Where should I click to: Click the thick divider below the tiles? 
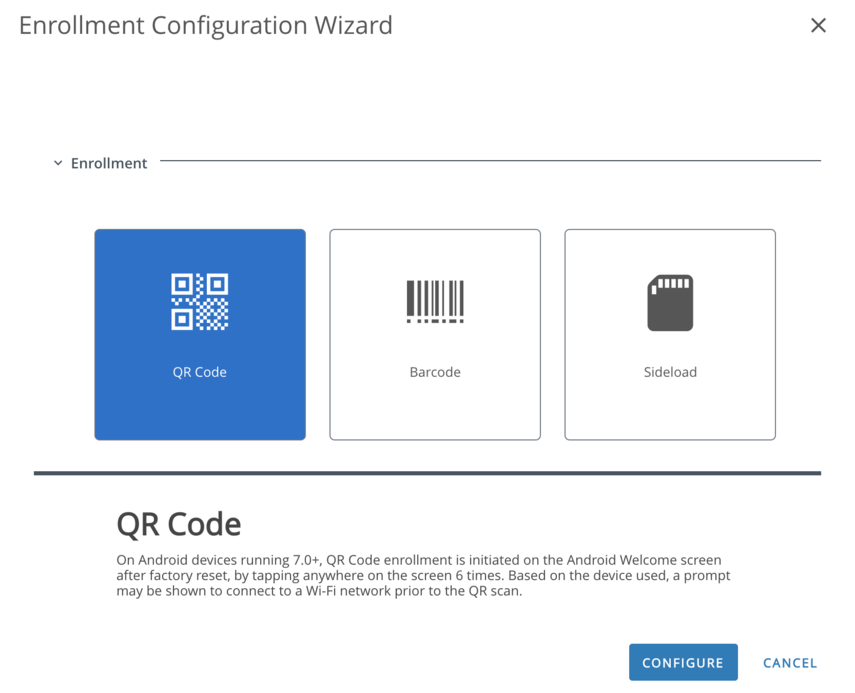pyautogui.click(x=427, y=473)
